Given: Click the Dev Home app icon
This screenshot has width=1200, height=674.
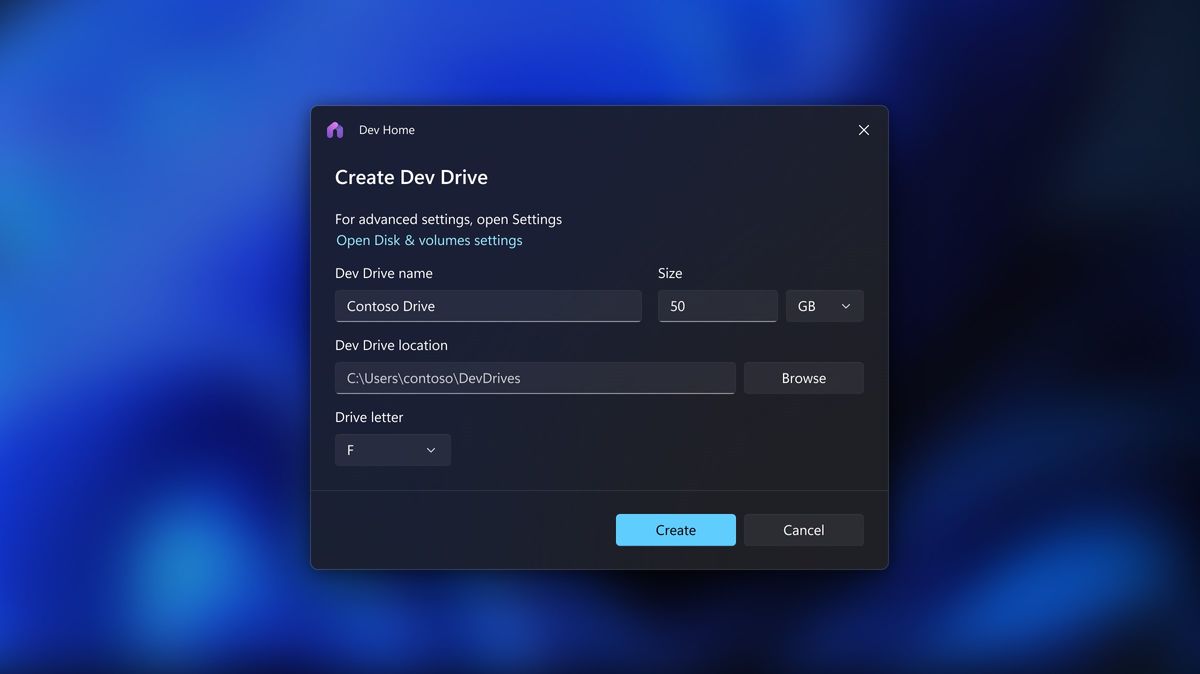Looking at the screenshot, I should [335, 129].
